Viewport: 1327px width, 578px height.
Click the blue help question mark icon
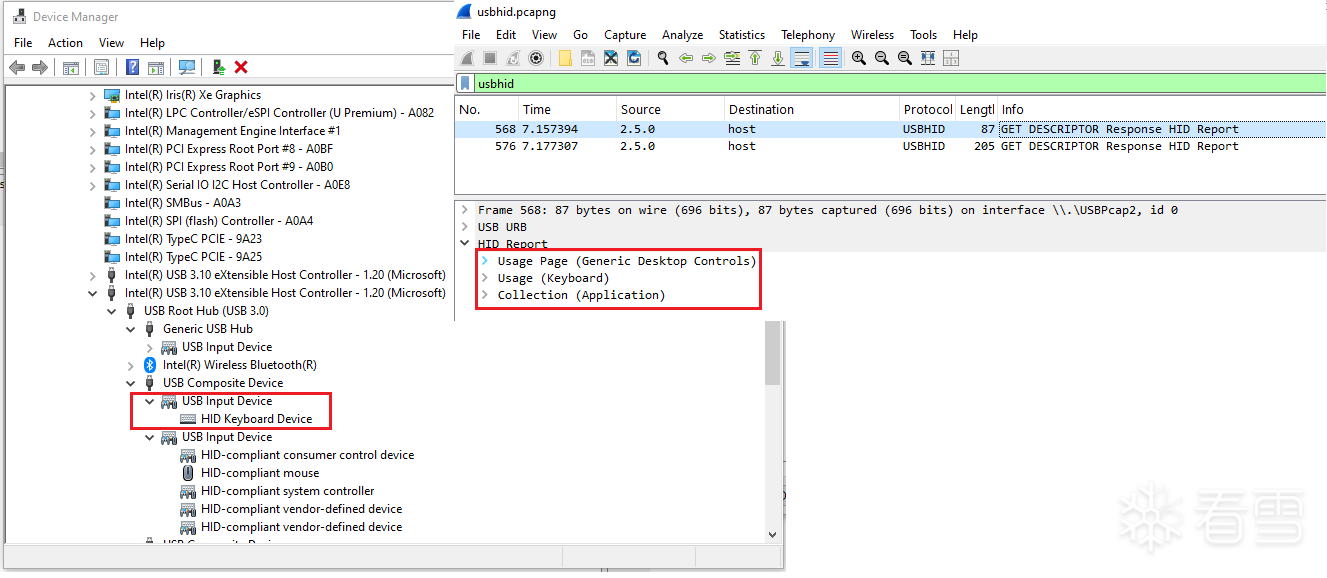coord(132,67)
